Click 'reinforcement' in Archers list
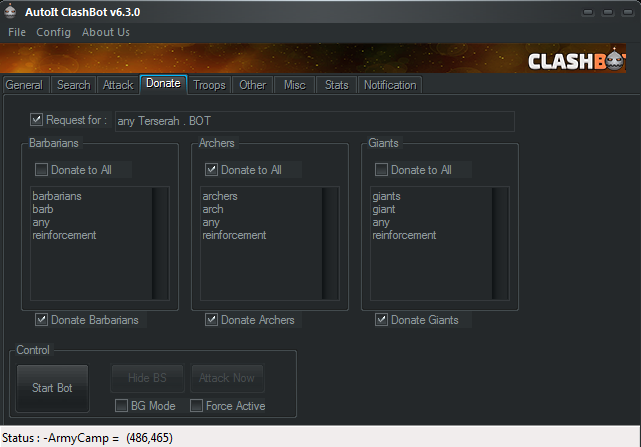641x447 pixels. [234, 235]
